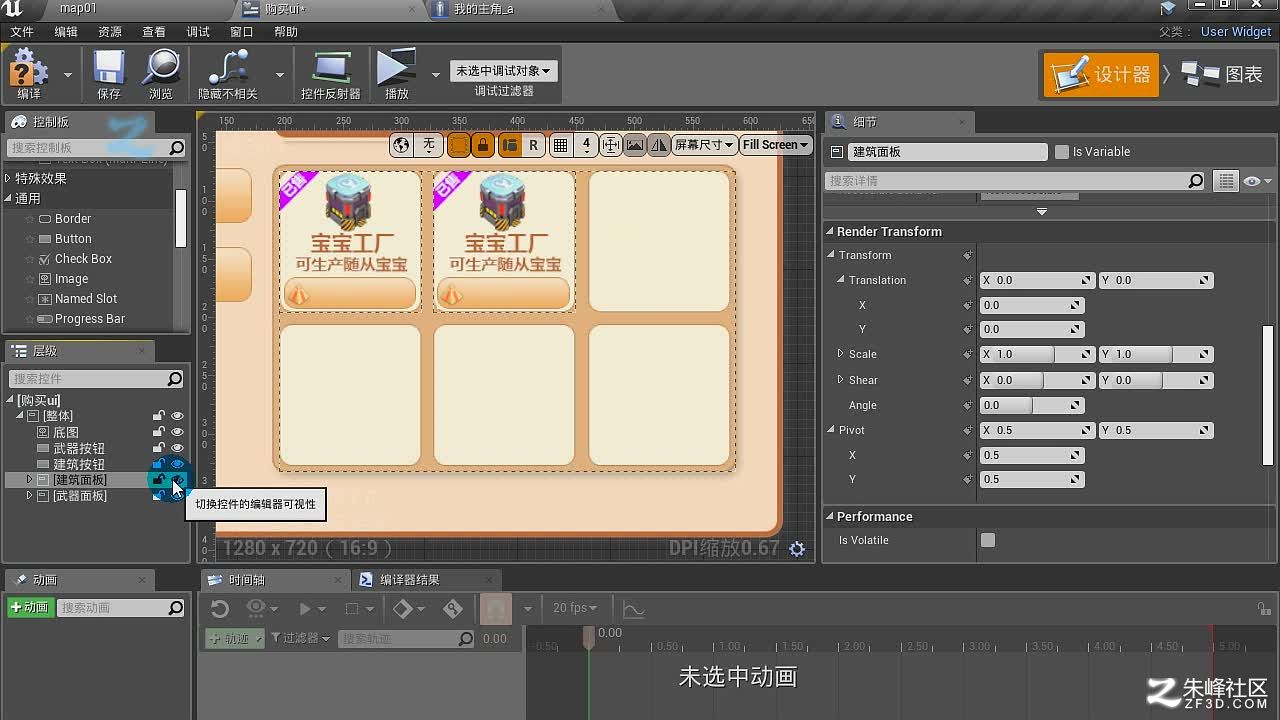The height and width of the screenshot is (720, 1280).
Task: Open localization globe in viewport toolbar
Action: click(401, 145)
